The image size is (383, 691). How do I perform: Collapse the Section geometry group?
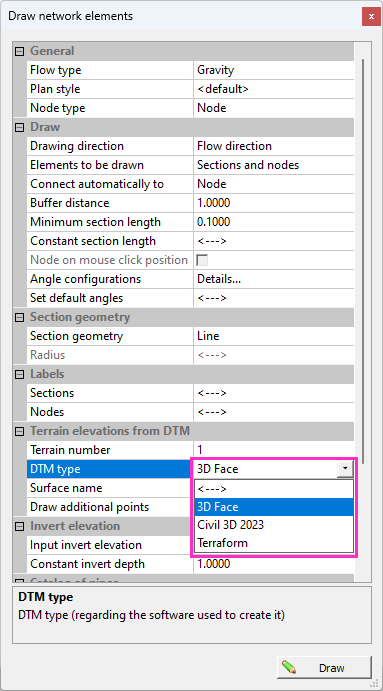(19, 317)
